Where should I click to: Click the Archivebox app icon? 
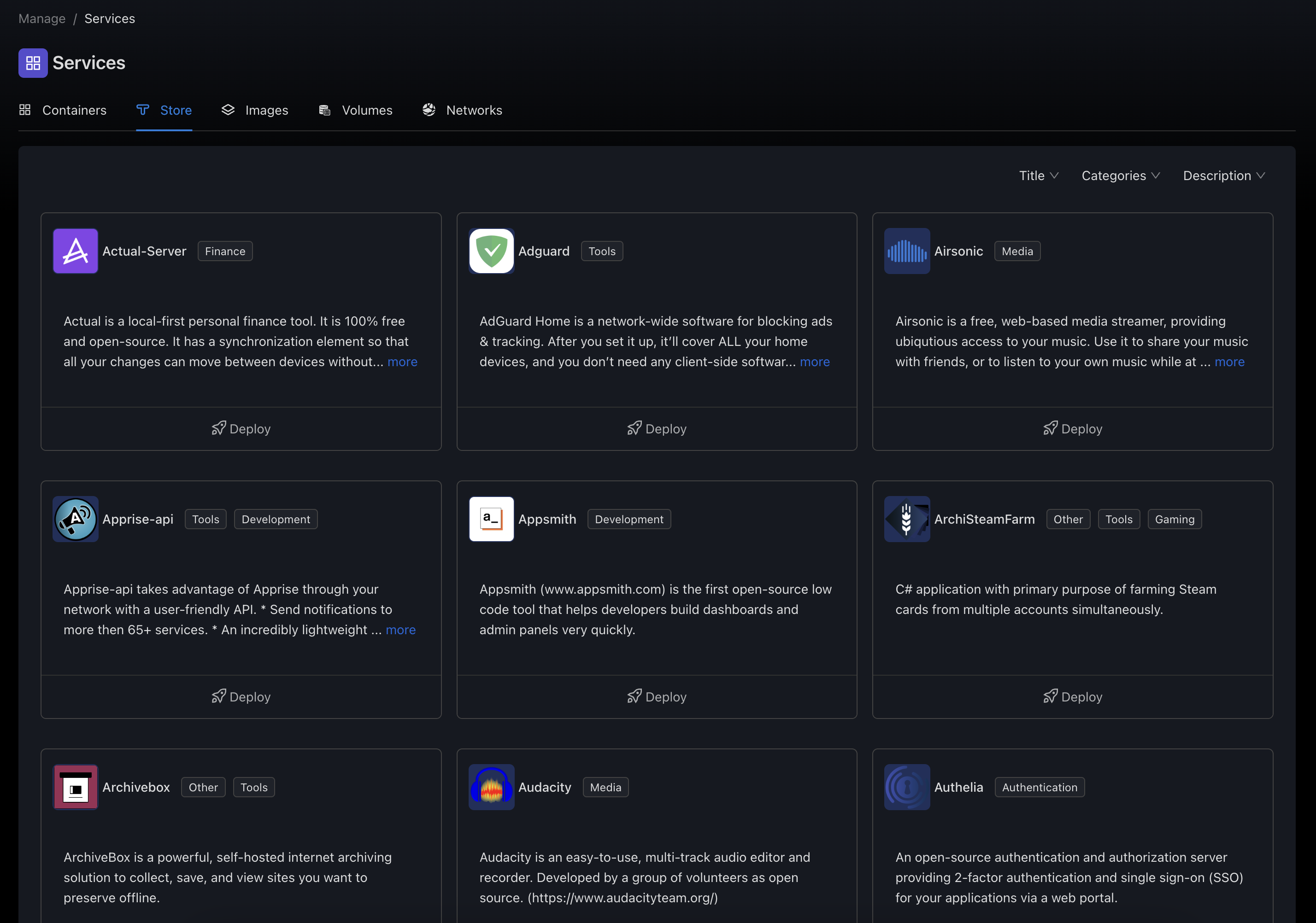coord(75,787)
